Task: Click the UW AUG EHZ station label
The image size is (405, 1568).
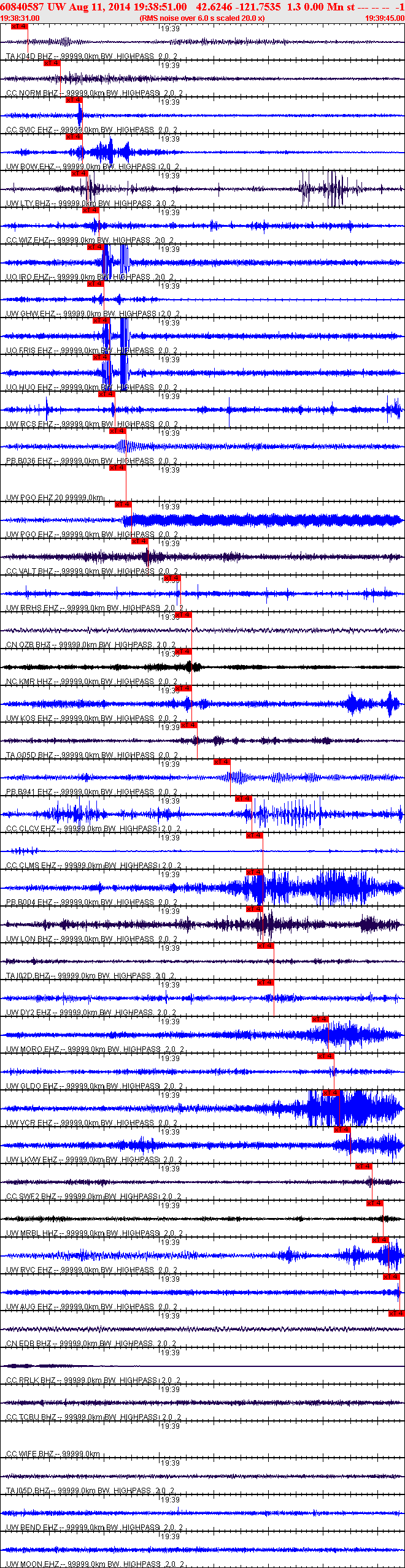Action: click(92, 1307)
